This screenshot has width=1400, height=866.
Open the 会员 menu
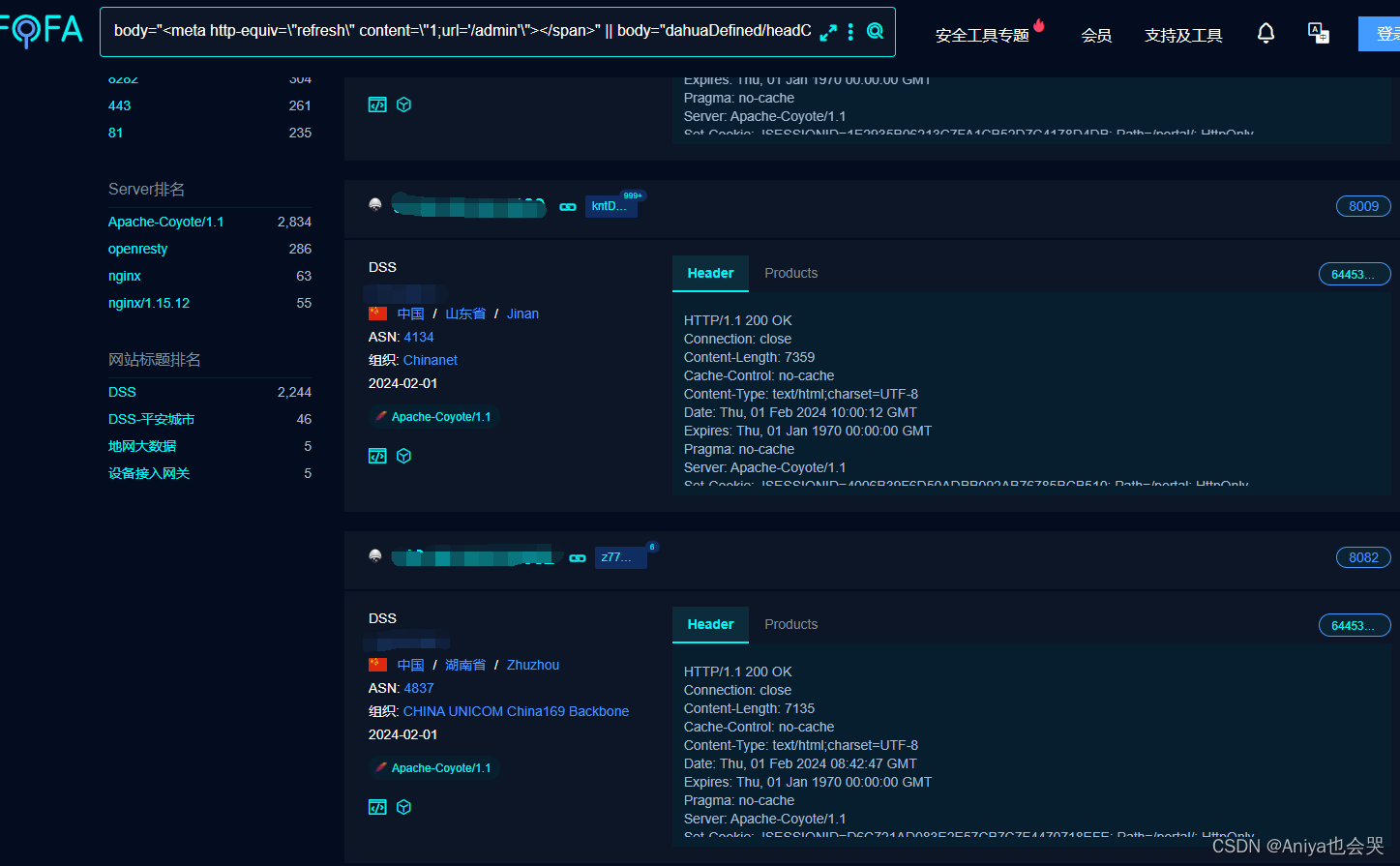pos(1096,36)
